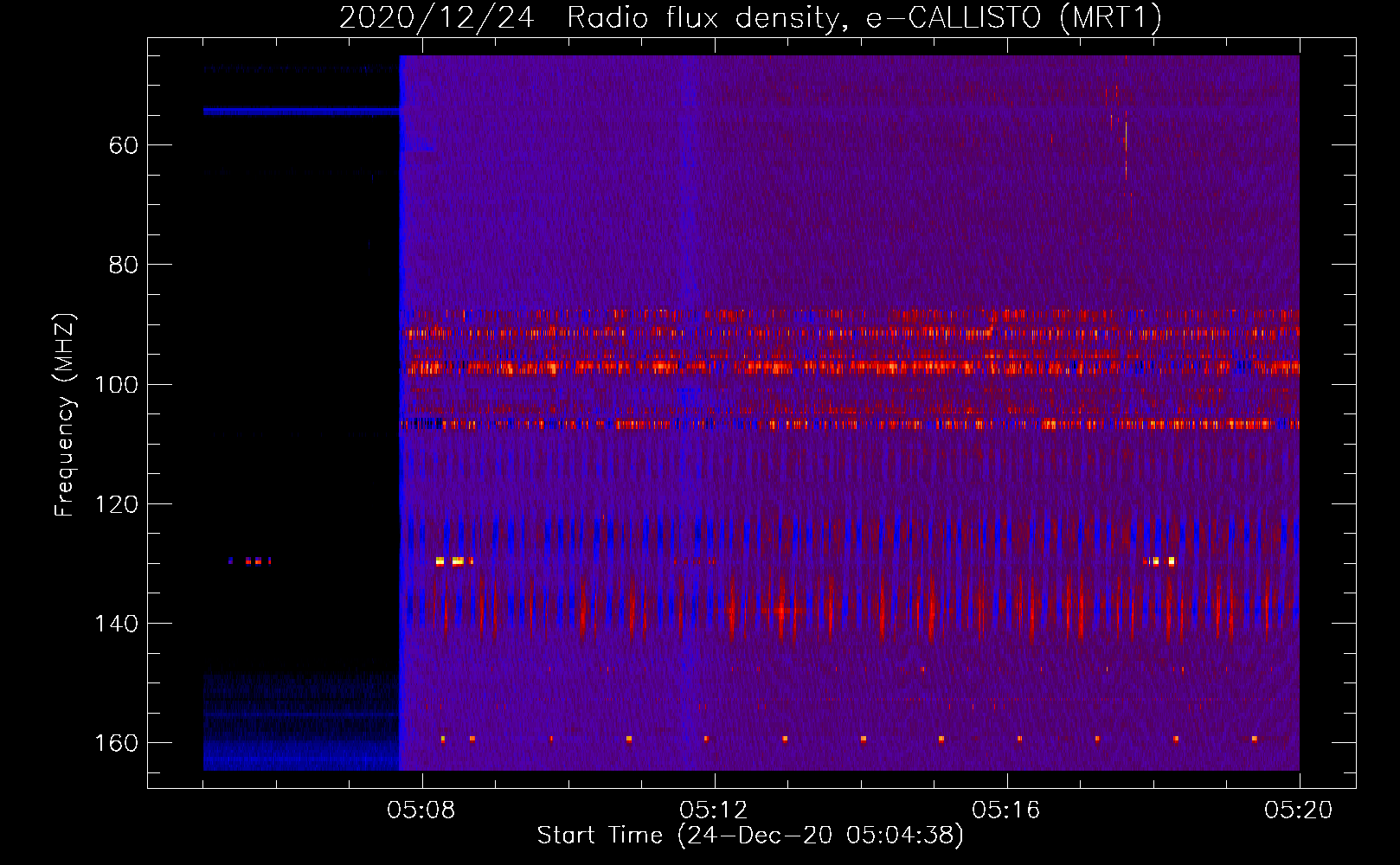The width and height of the screenshot is (1400, 865).
Task: Click the '05:12' time tick label
Action: [714, 811]
